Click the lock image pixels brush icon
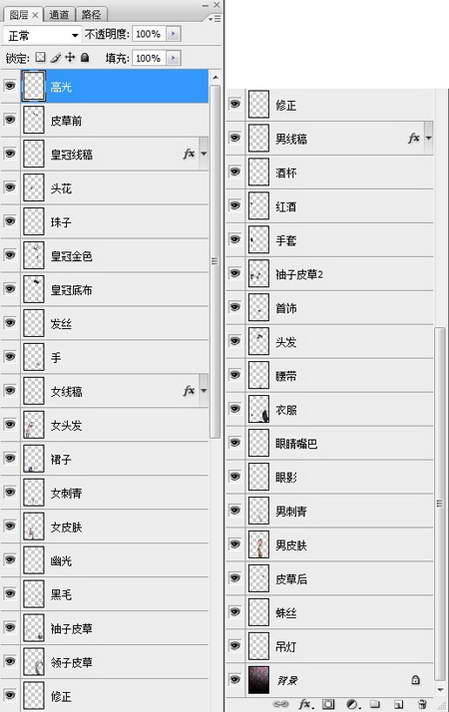 pyautogui.click(x=55, y=57)
